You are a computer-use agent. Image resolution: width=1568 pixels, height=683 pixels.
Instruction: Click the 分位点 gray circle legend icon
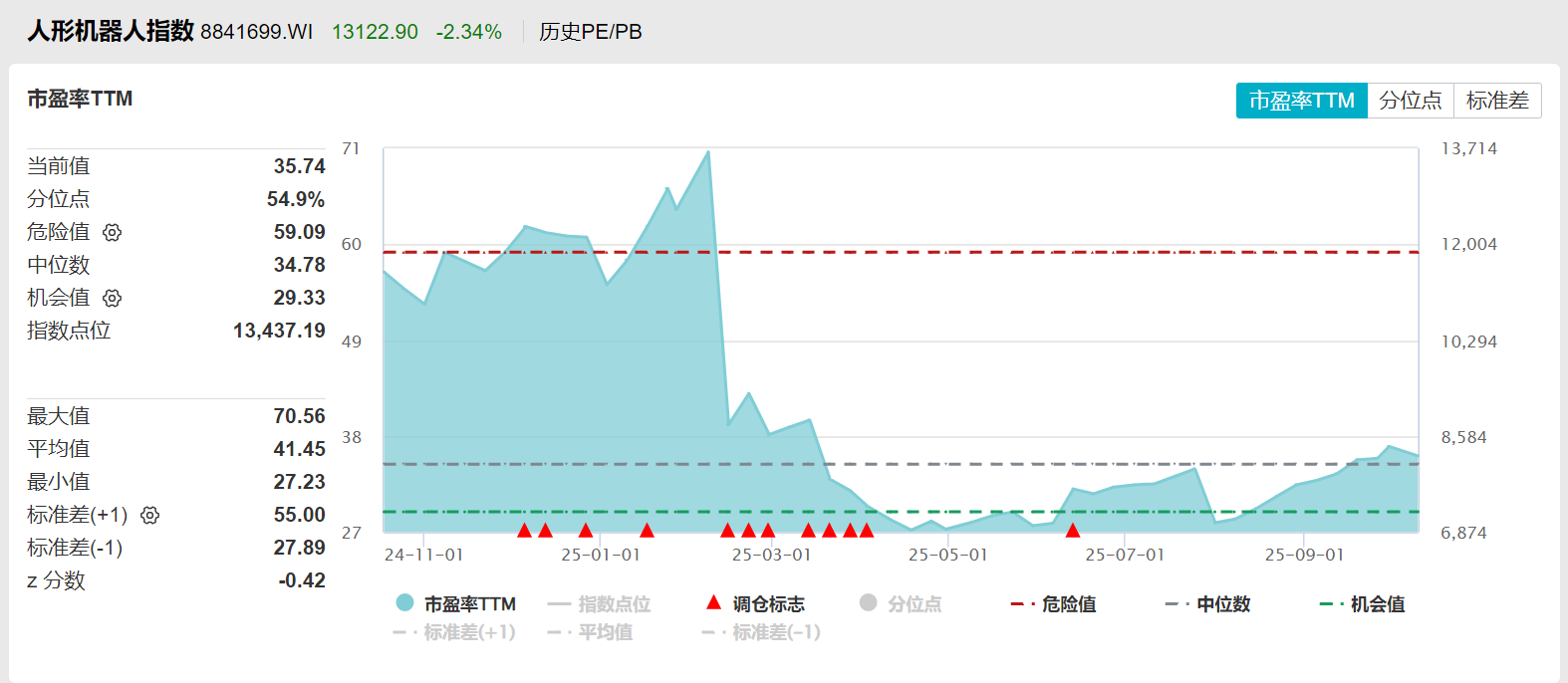(x=868, y=602)
